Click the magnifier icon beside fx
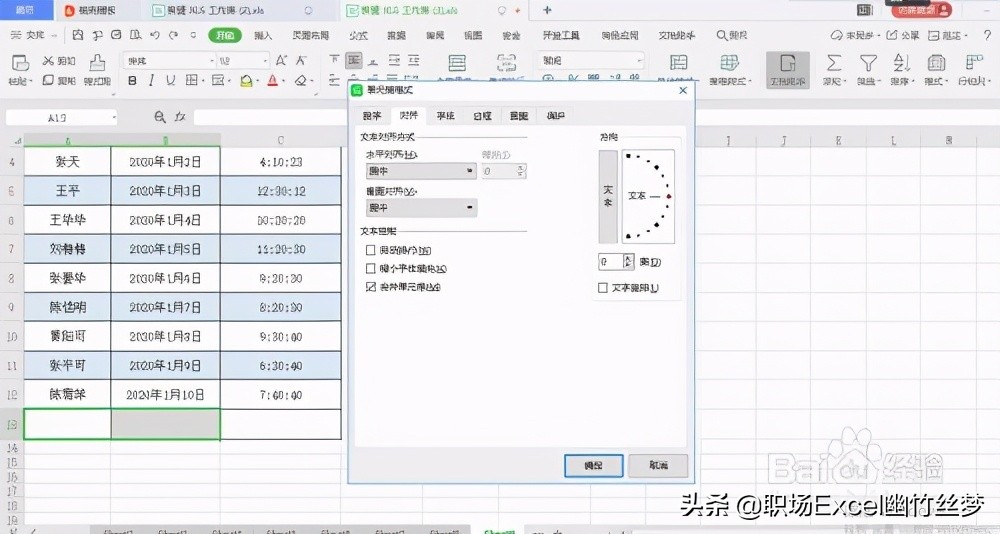1000x534 pixels. point(159,117)
